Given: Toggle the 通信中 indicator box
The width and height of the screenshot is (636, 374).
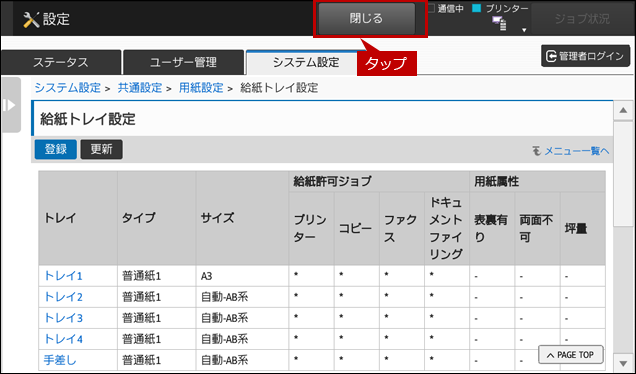Looking at the screenshot, I should tap(432, 8).
